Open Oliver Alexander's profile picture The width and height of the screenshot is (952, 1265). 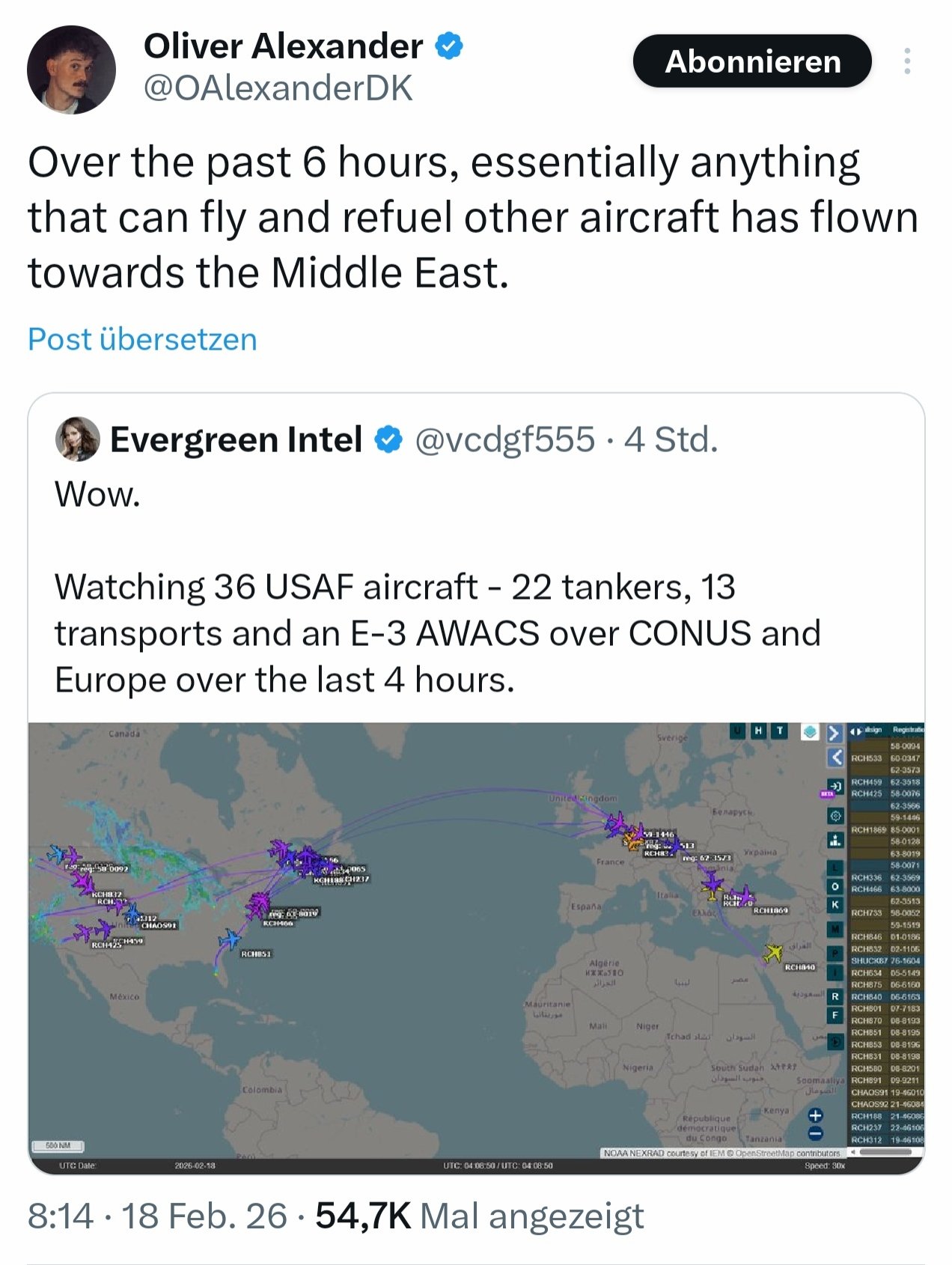pyautogui.click(x=72, y=70)
